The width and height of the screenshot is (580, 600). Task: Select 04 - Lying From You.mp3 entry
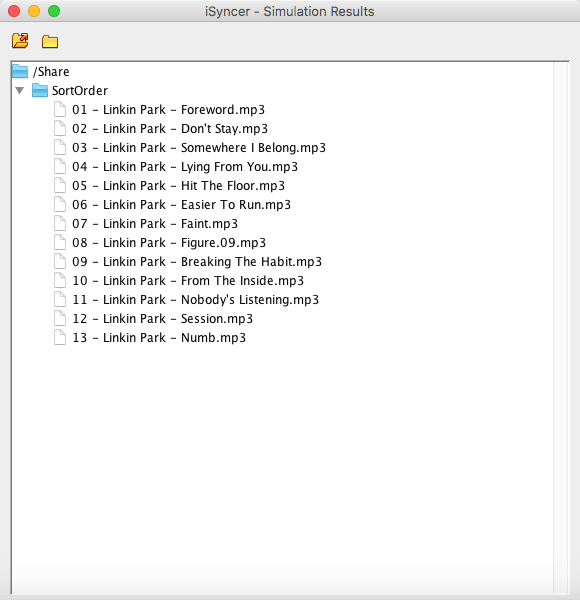point(185,167)
